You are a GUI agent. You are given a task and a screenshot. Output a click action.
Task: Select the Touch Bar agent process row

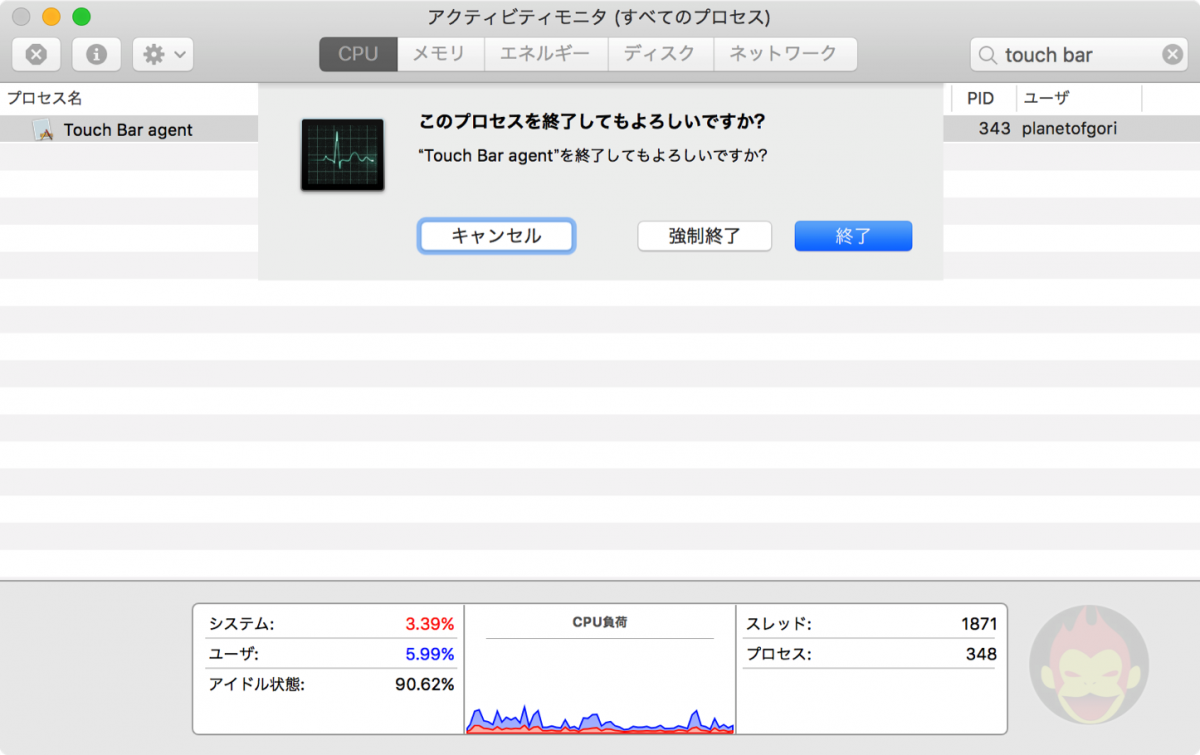click(x=128, y=130)
